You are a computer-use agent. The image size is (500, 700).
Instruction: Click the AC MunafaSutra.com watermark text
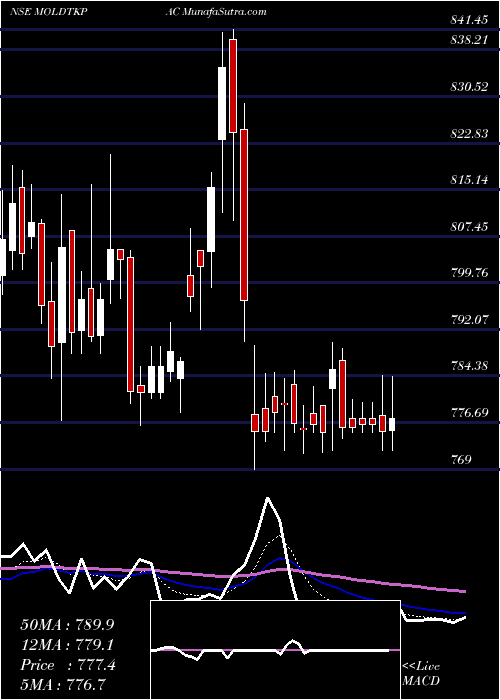pyautogui.click(x=216, y=12)
